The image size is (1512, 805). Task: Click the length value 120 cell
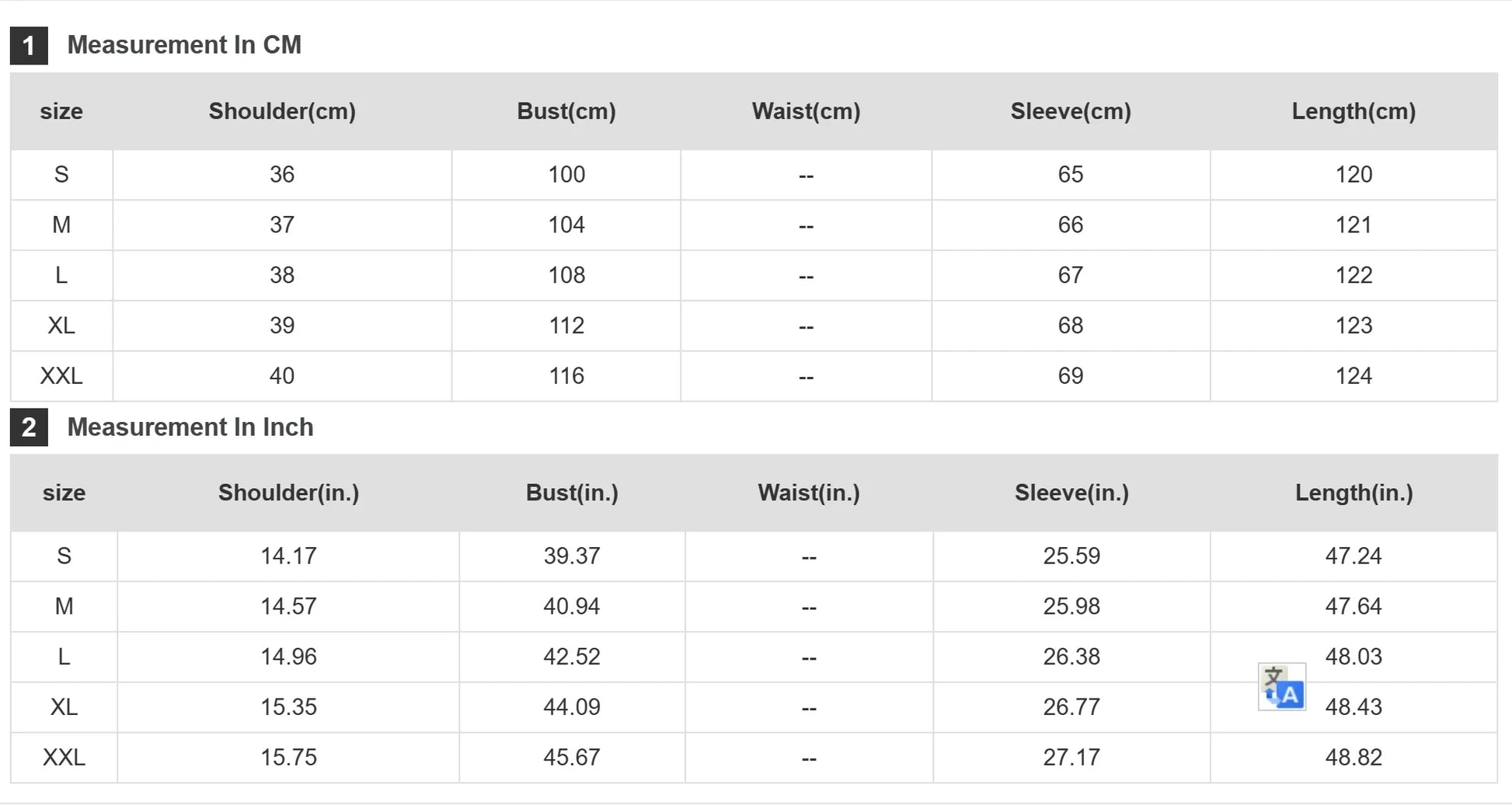1353,175
